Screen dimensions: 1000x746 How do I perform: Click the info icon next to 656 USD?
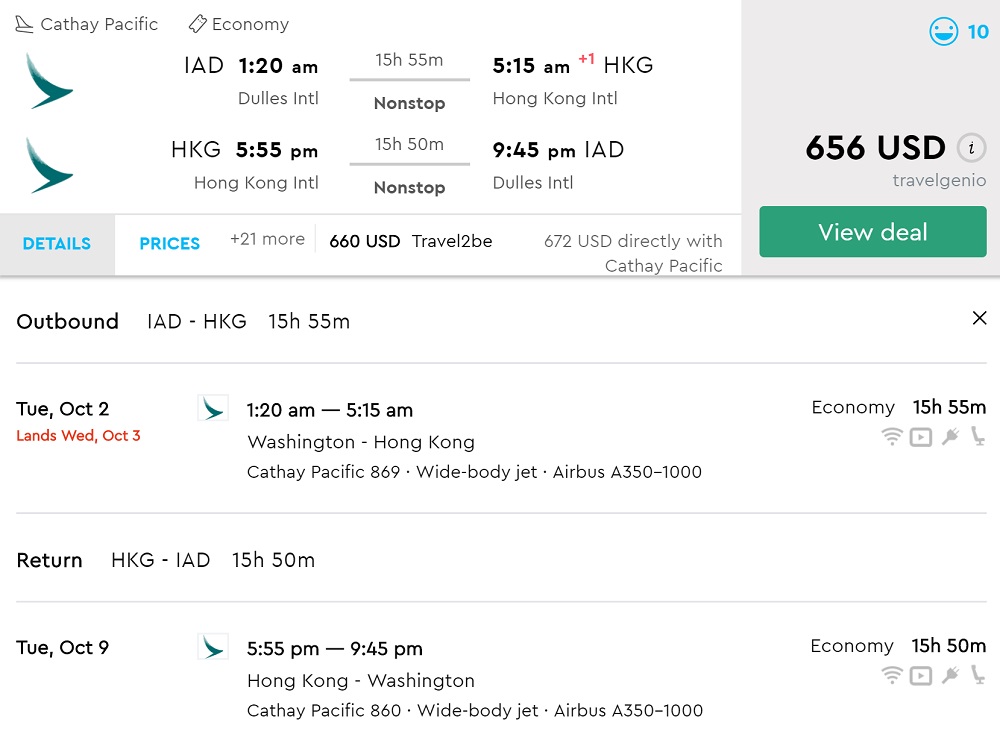[x=970, y=148]
